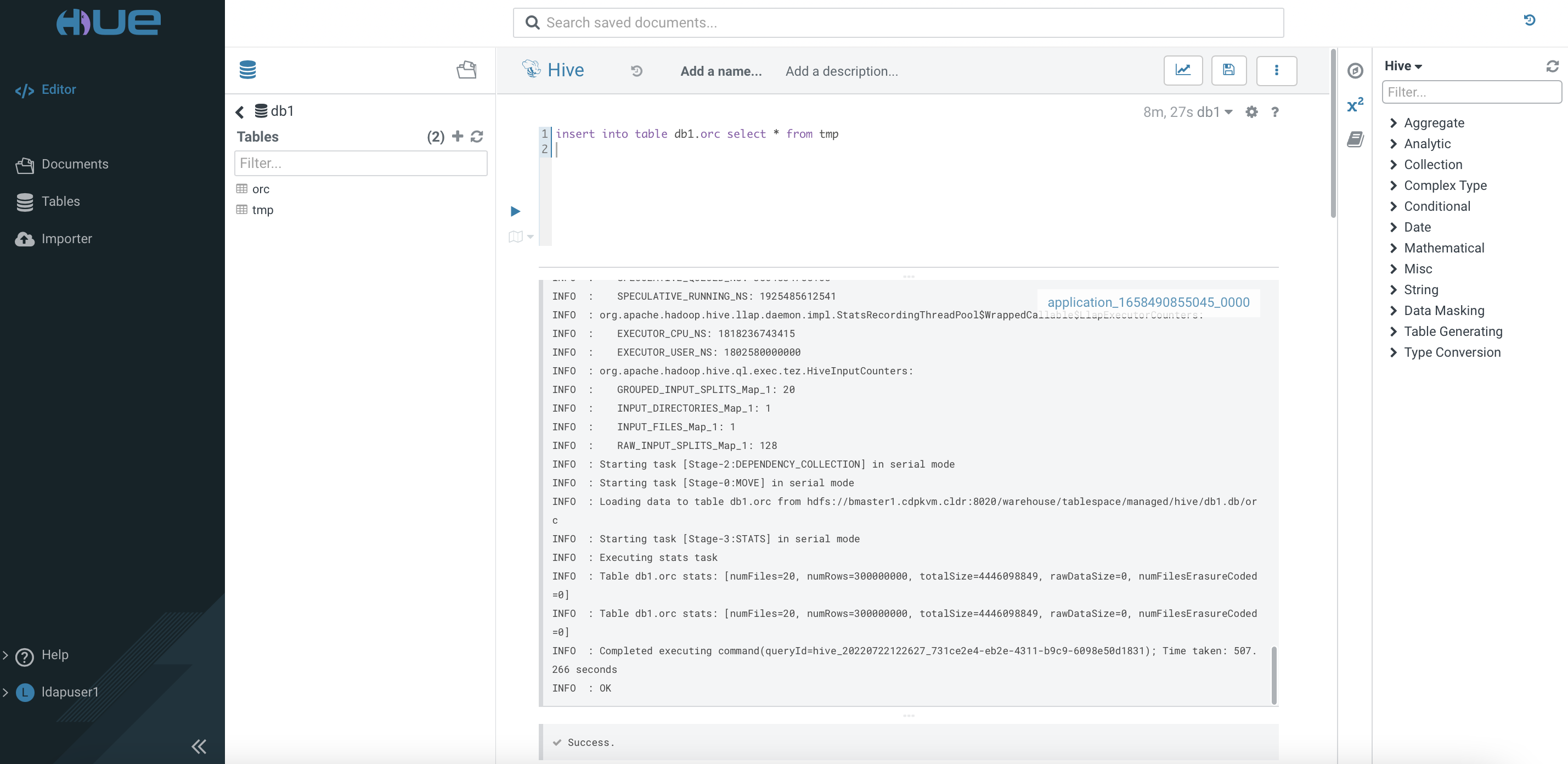Open the functions x² panel icon
1568x764 pixels.
click(1355, 105)
